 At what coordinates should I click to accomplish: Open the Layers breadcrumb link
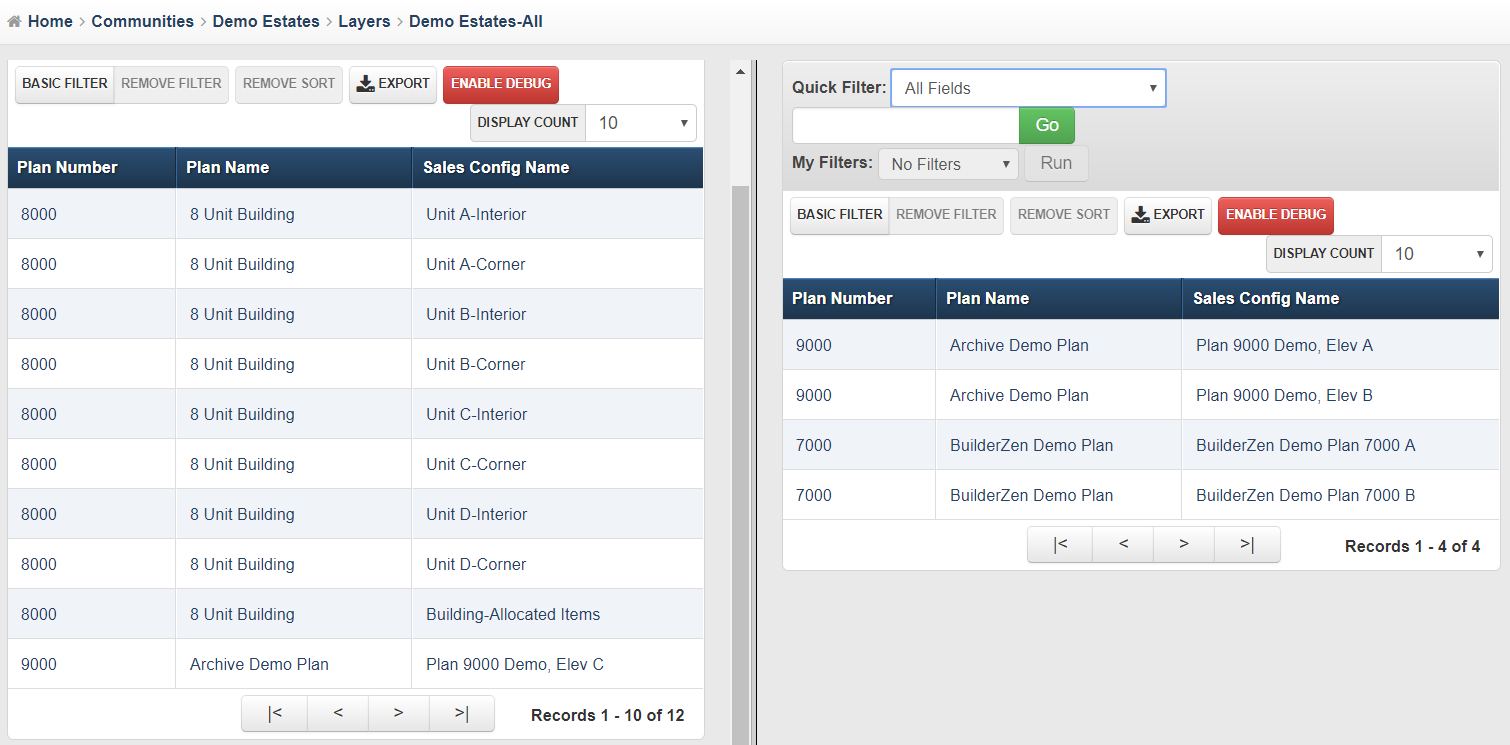tap(364, 21)
